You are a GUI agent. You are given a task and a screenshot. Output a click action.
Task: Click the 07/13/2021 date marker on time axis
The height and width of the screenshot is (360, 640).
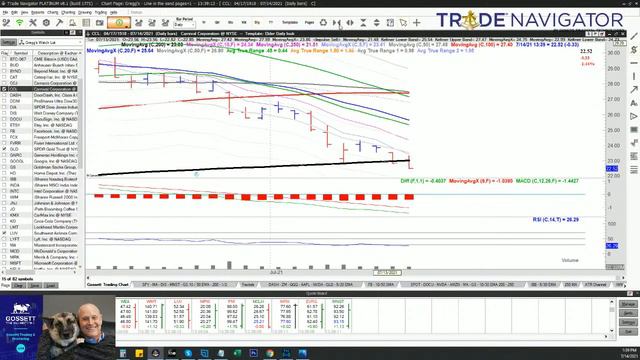pyautogui.click(x=387, y=272)
